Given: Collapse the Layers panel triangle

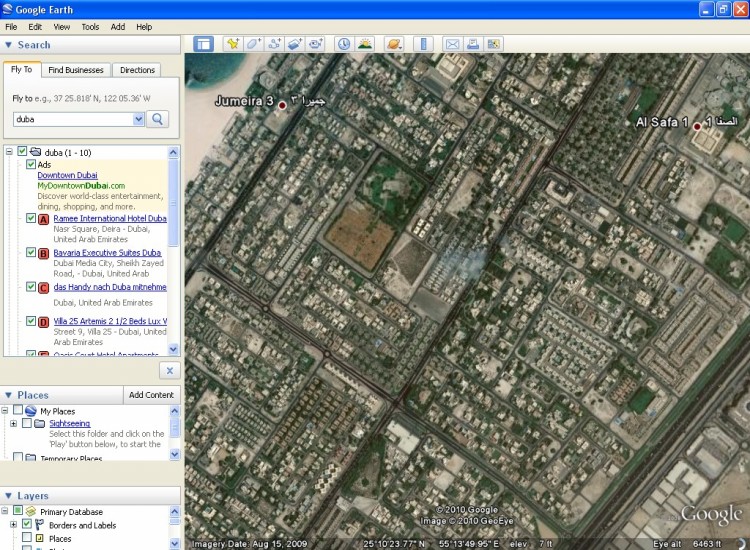Looking at the screenshot, I should [8, 496].
